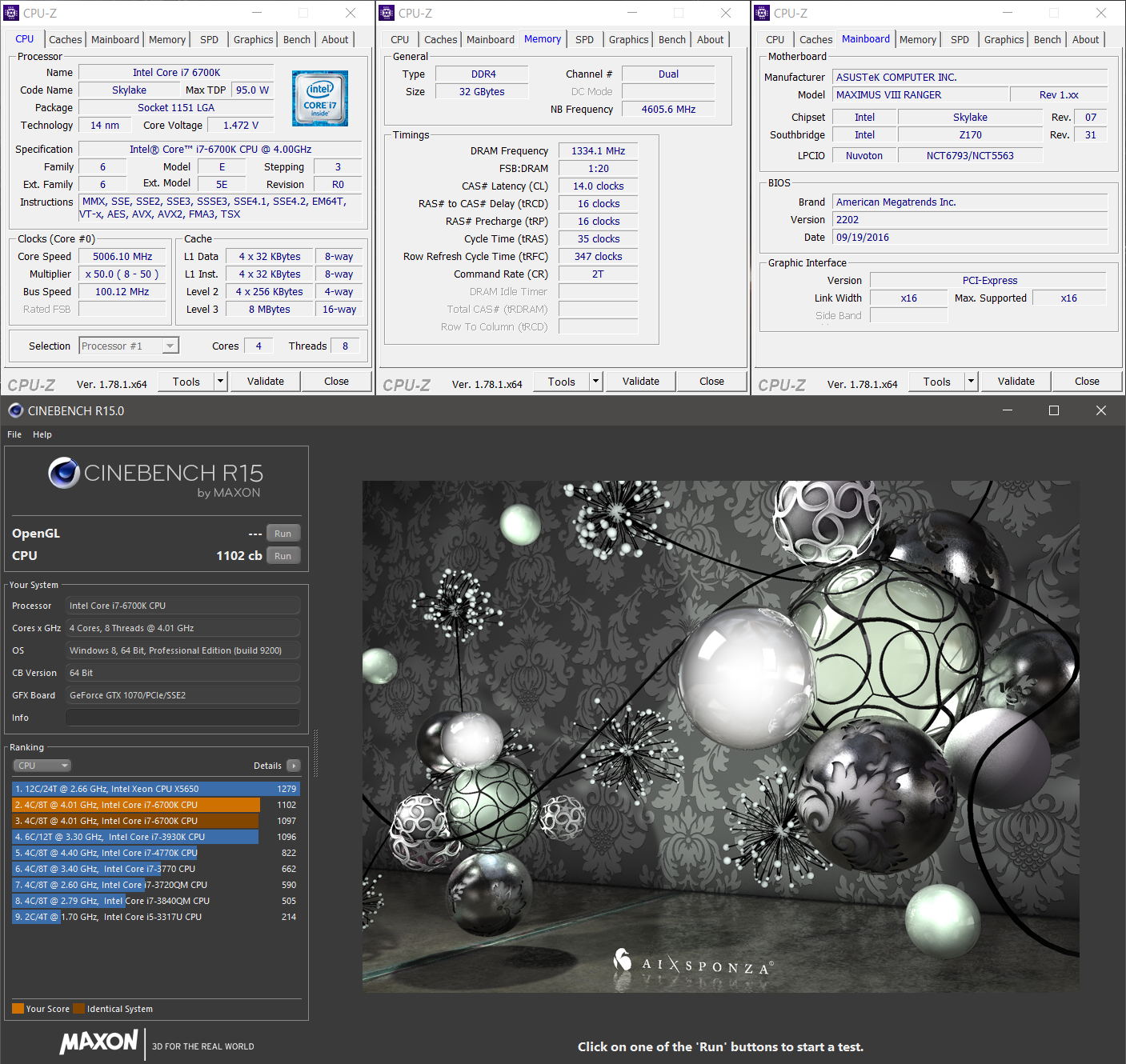Select ranking row i7-4770K CPU
The width and height of the screenshot is (1126, 1064).
(x=156, y=853)
